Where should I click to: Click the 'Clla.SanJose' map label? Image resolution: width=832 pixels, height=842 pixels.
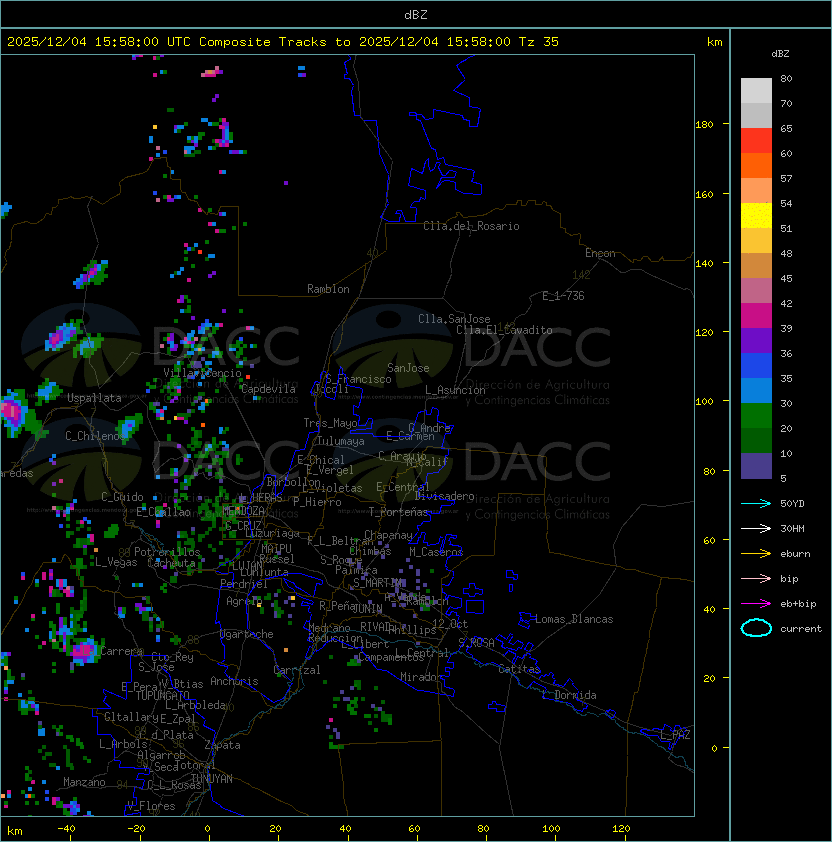(x=454, y=319)
